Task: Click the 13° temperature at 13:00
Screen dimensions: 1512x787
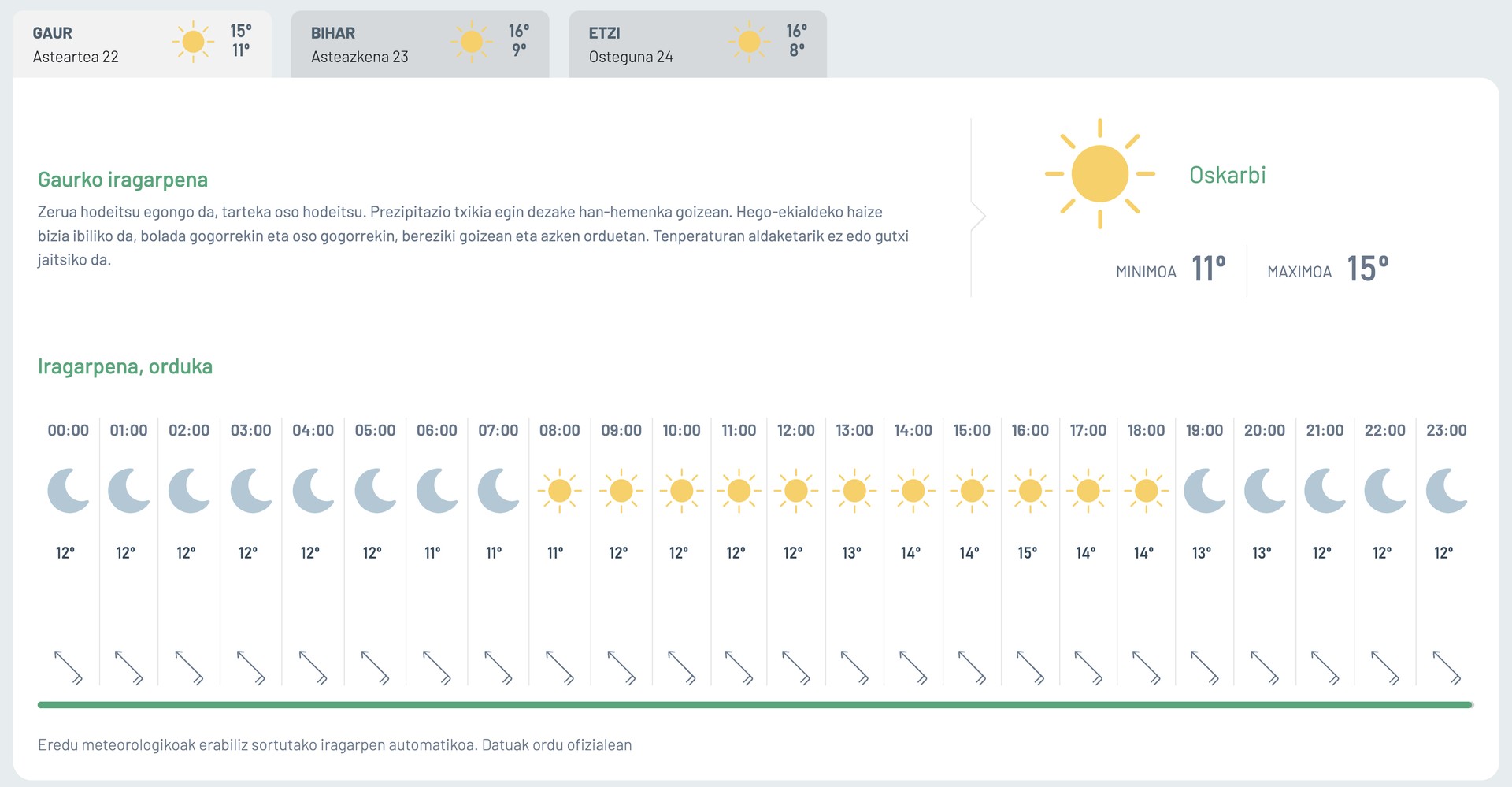Action: point(851,553)
